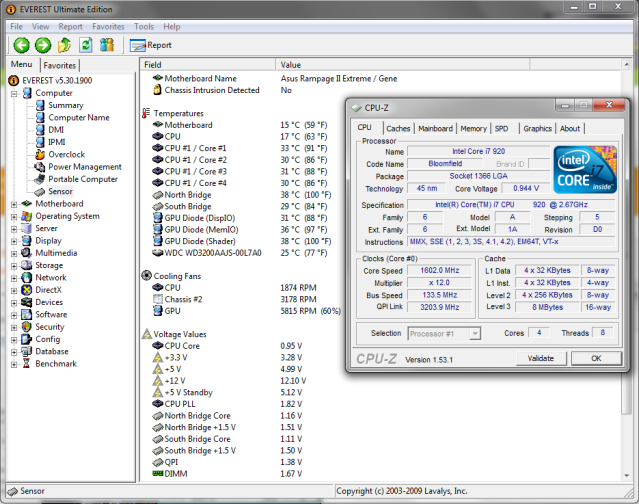Open Power Management page
Image resolution: width=639 pixels, height=504 pixels.
(85, 167)
